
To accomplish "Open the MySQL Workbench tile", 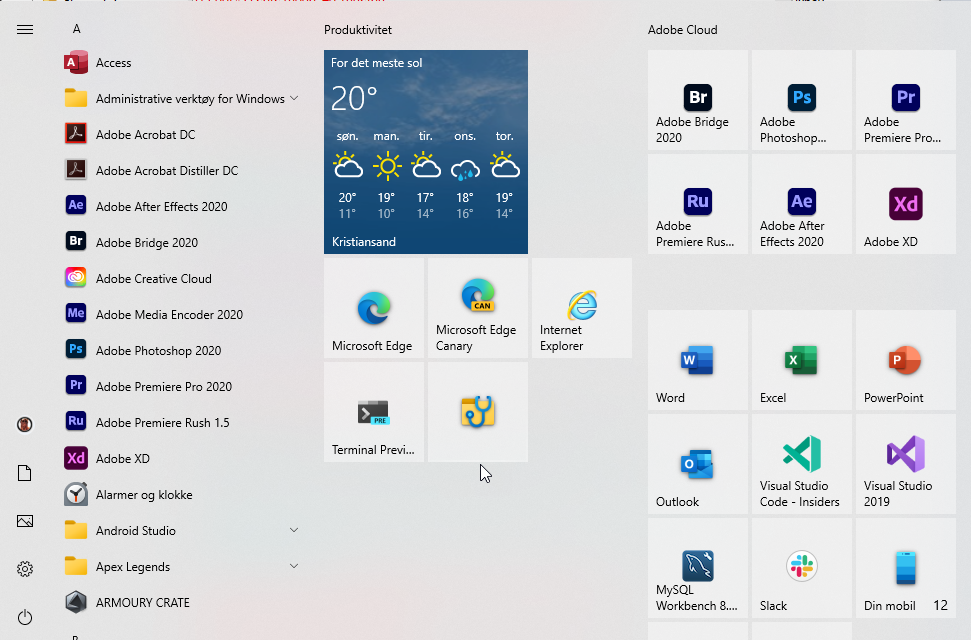I will point(698,568).
